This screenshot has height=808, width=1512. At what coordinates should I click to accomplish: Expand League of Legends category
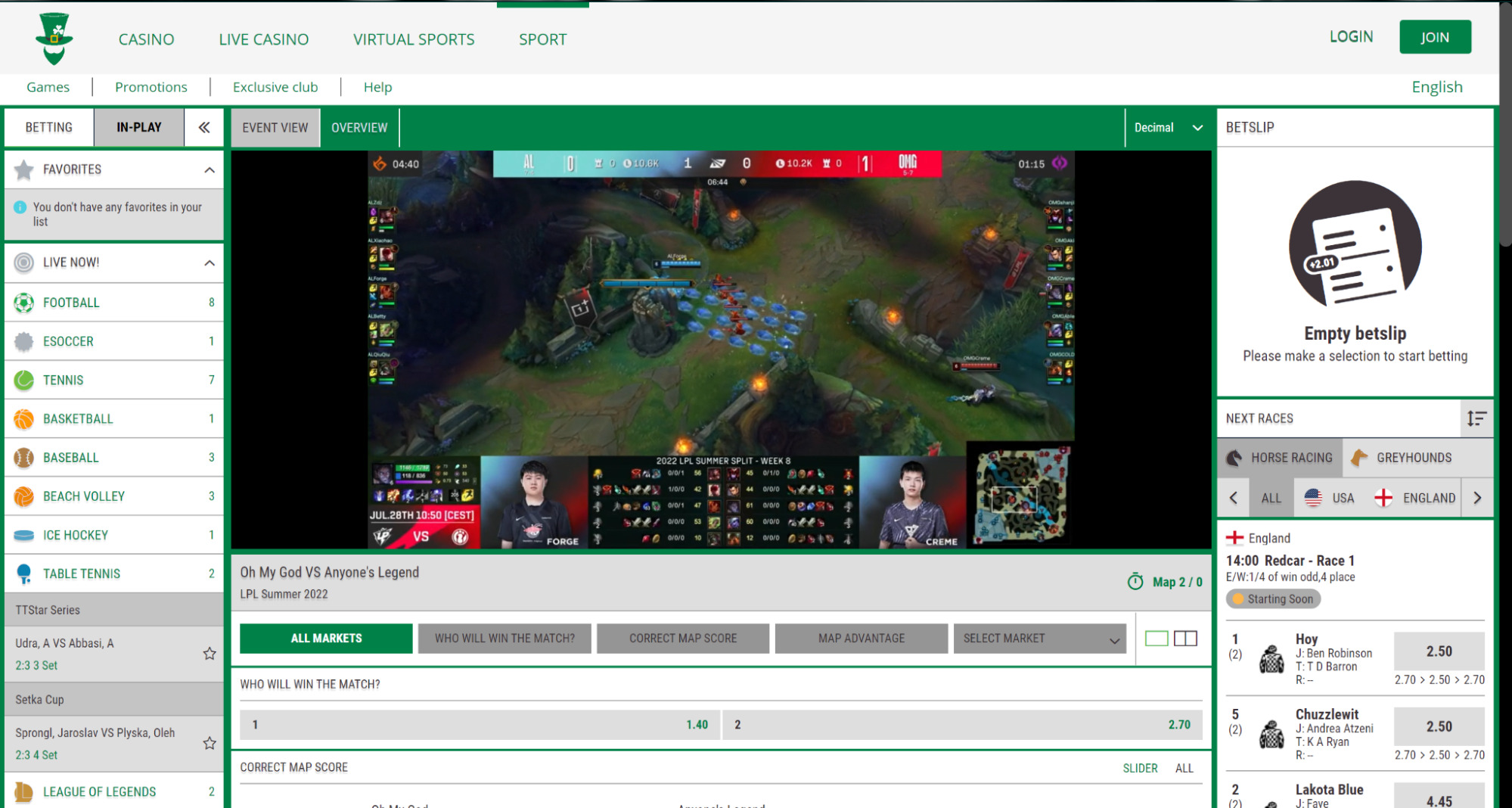pyautogui.click(x=114, y=791)
